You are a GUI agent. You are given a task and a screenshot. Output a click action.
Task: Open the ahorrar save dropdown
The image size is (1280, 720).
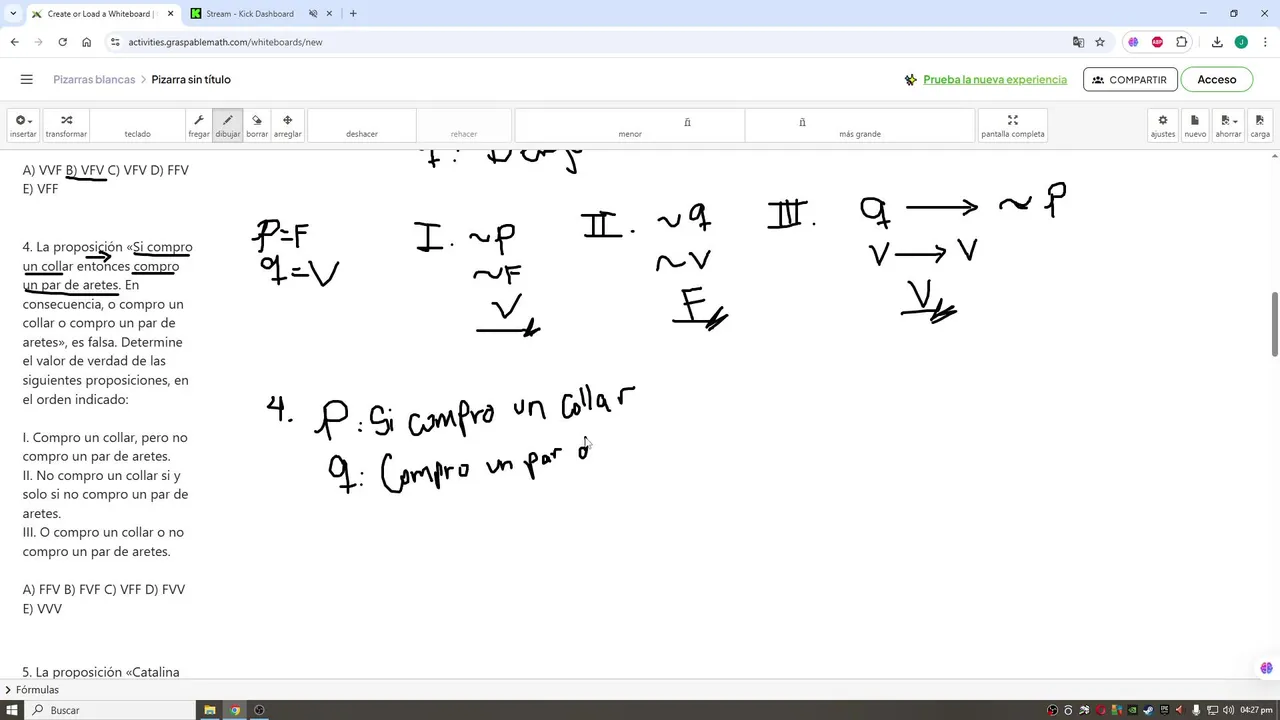pos(1228,126)
